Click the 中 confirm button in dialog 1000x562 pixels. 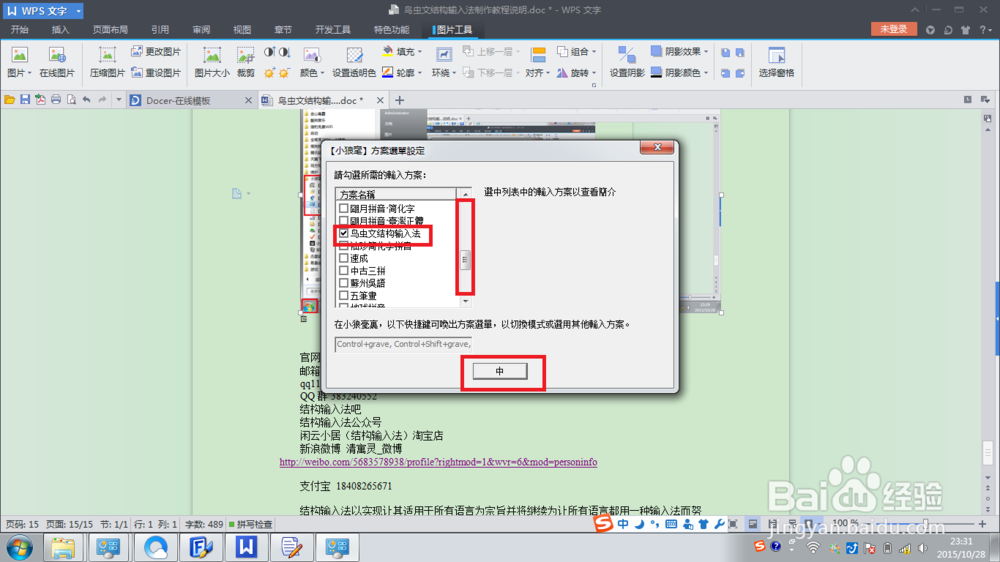click(x=500, y=371)
